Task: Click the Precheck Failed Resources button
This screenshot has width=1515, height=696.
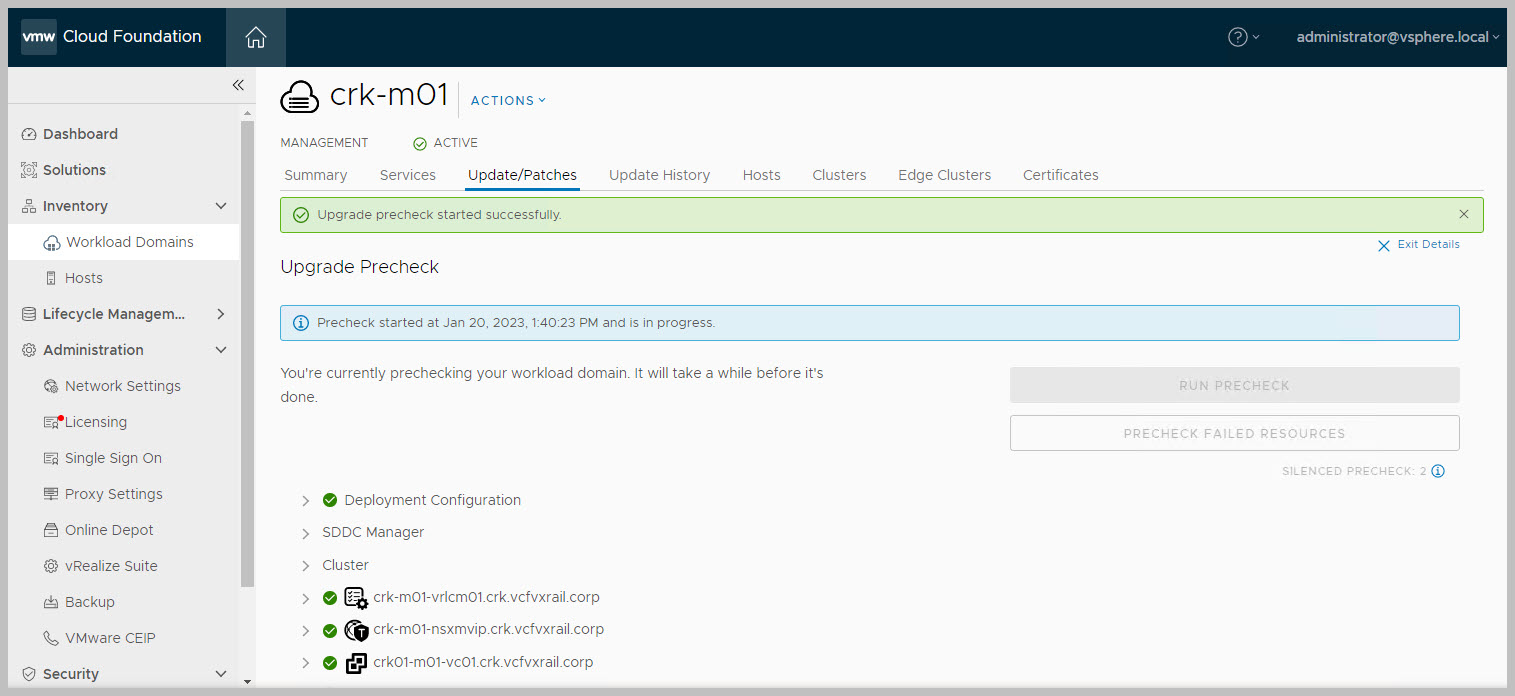Action: coord(1234,433)
